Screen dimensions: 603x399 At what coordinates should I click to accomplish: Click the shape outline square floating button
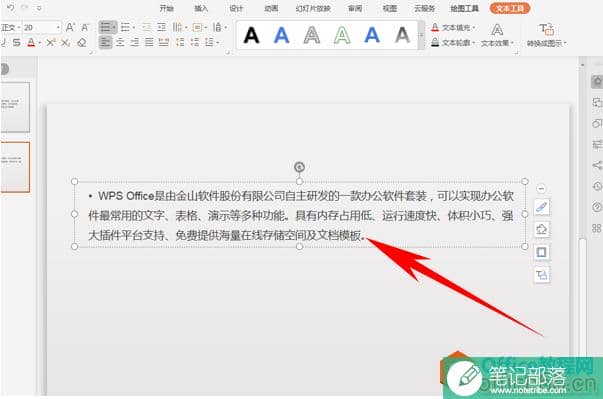pos(541,253)
